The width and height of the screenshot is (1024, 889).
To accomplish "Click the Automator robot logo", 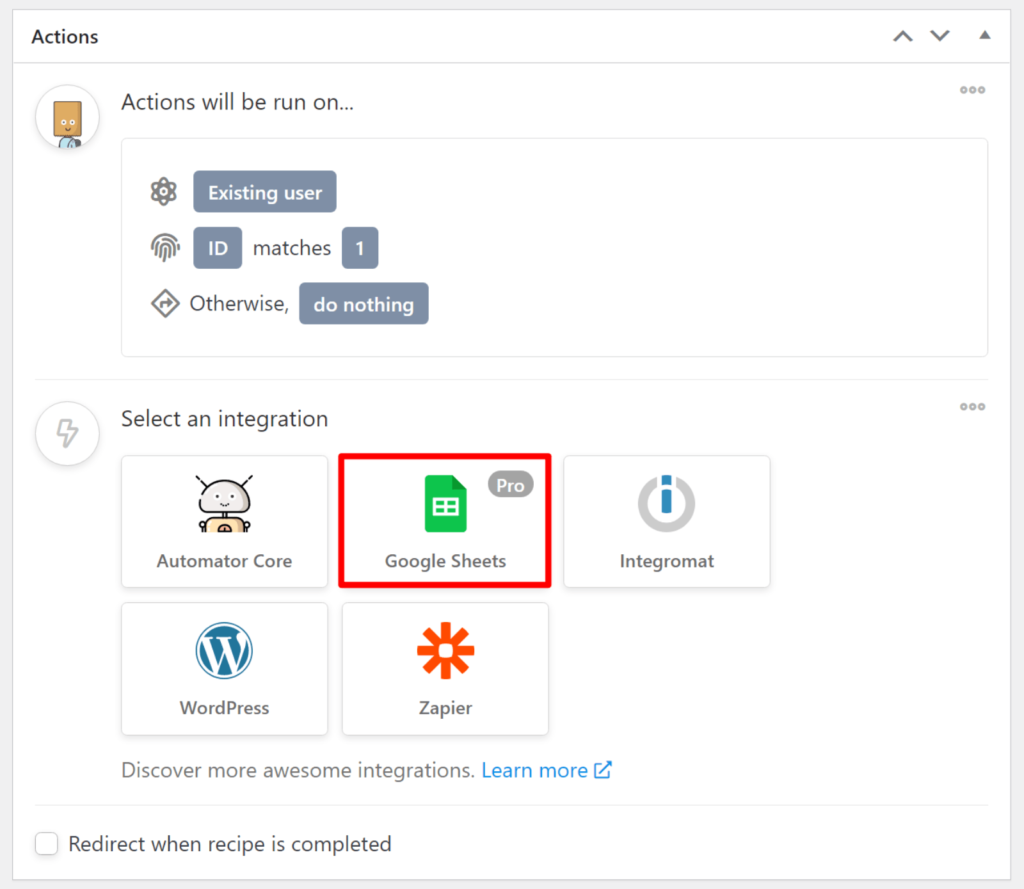I will click(x=224, y=504).
